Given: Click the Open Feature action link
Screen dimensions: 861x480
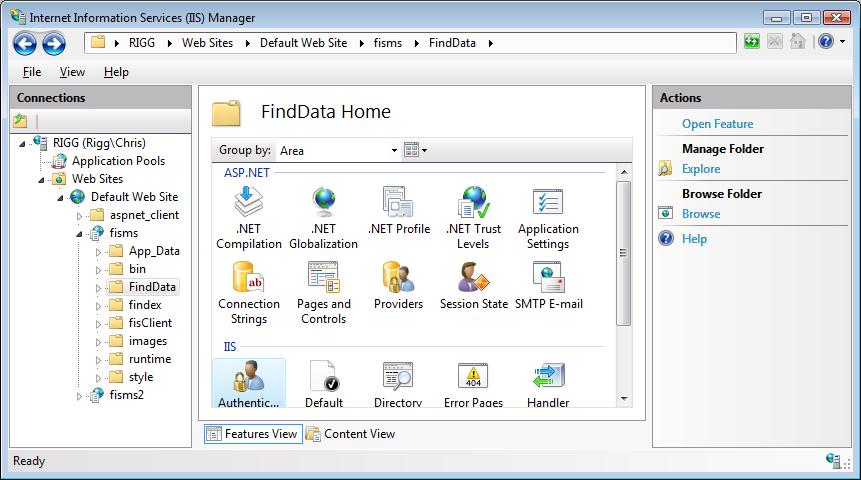Looking at the screenshot, I should click(717, 124).
